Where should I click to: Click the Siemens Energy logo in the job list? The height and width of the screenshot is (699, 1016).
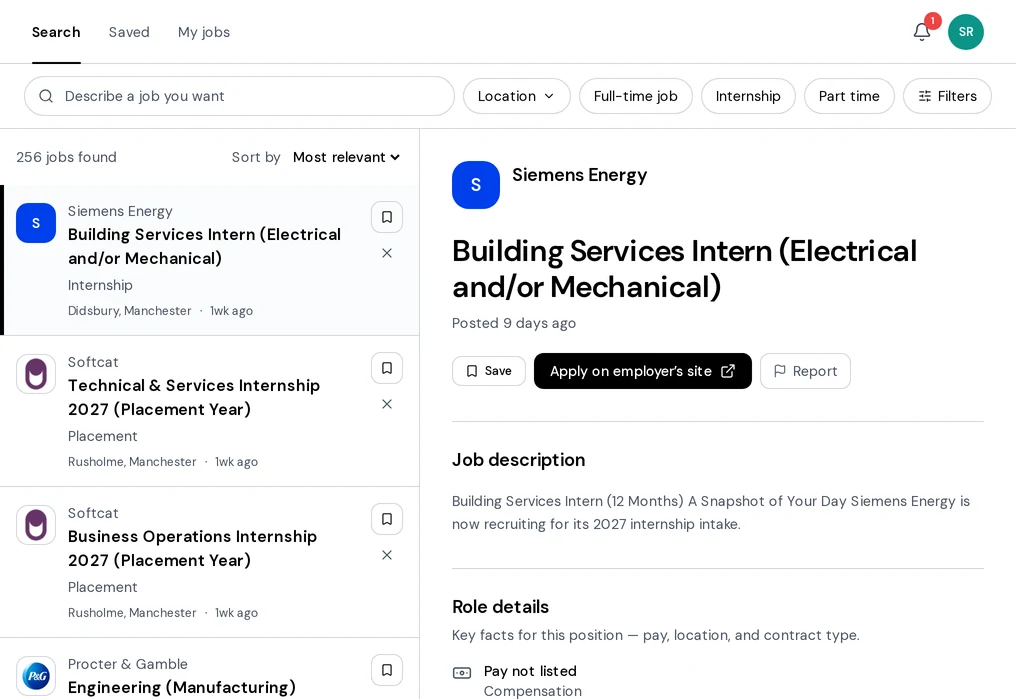tap(36, 223)
